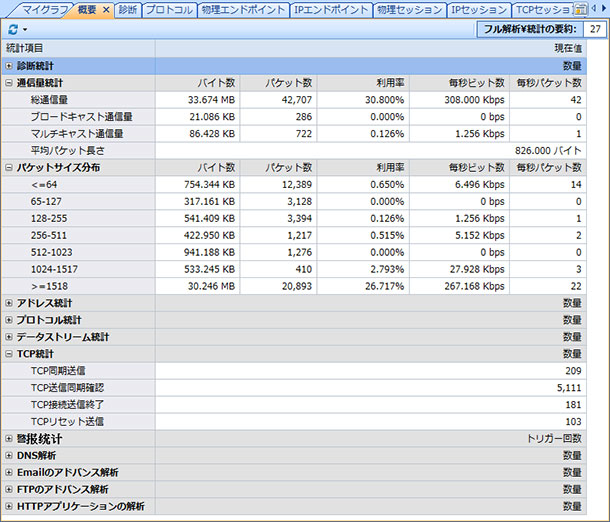This screenshot has width=610, height=522.
Task: Open the 物理セッション tab
Action: click(409, 10)
